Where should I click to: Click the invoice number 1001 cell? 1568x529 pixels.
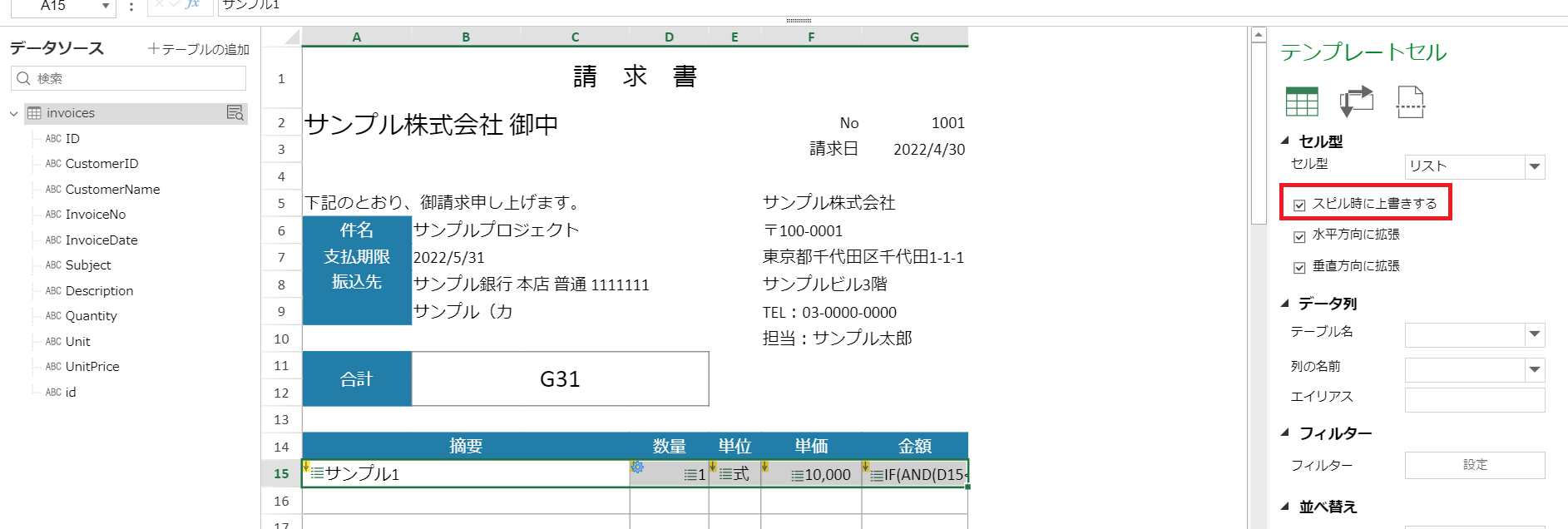915,123
